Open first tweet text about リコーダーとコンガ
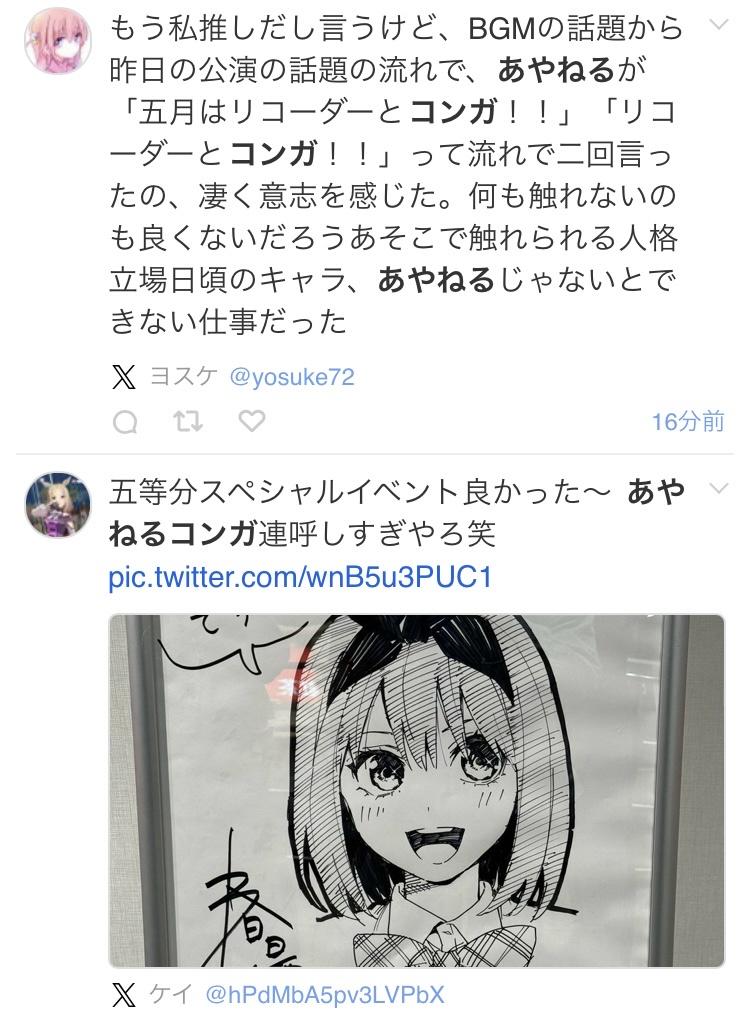Screen dimensions: 750x1018 396,174
